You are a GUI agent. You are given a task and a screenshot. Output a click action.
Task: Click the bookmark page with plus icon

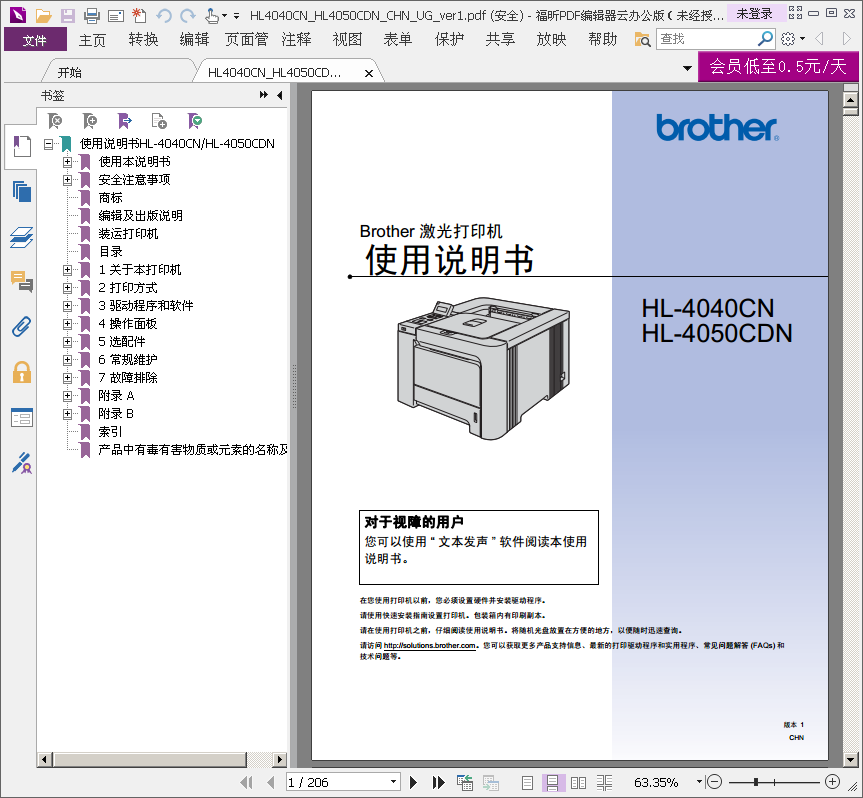[x=159, y=121]
